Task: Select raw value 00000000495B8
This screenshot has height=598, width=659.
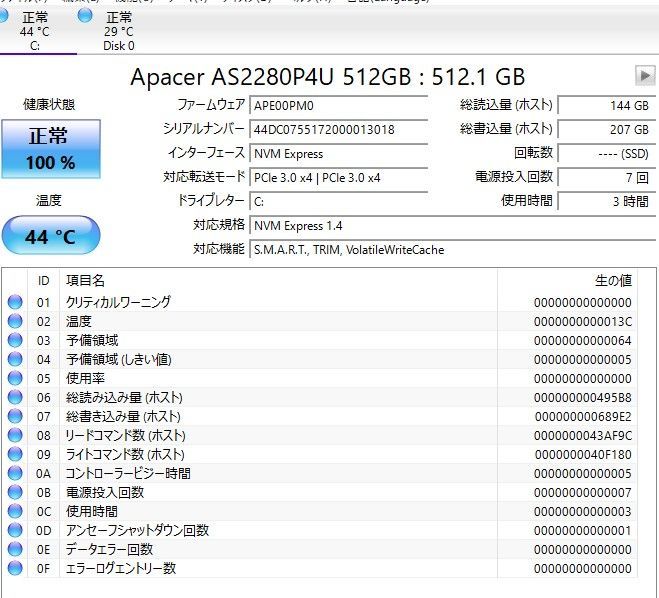Action: pyautogui.click(x=583, y=398)
